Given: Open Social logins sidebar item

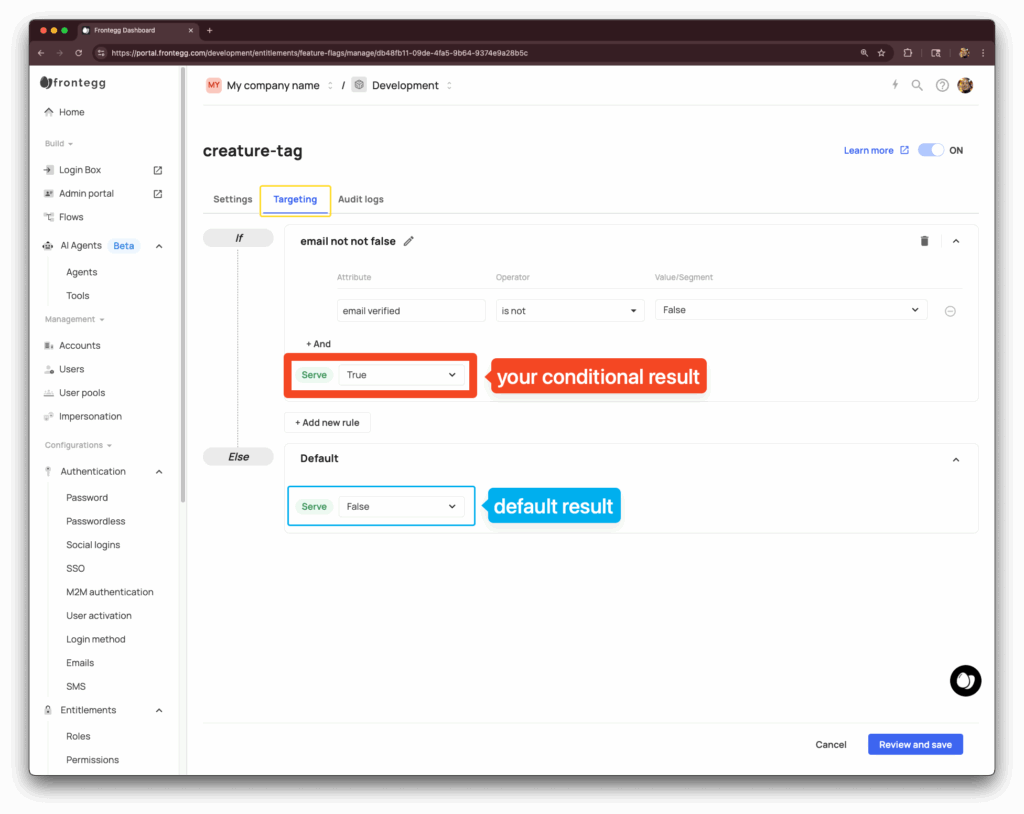Looking at the screenshot, I should (x=93, y=545).
